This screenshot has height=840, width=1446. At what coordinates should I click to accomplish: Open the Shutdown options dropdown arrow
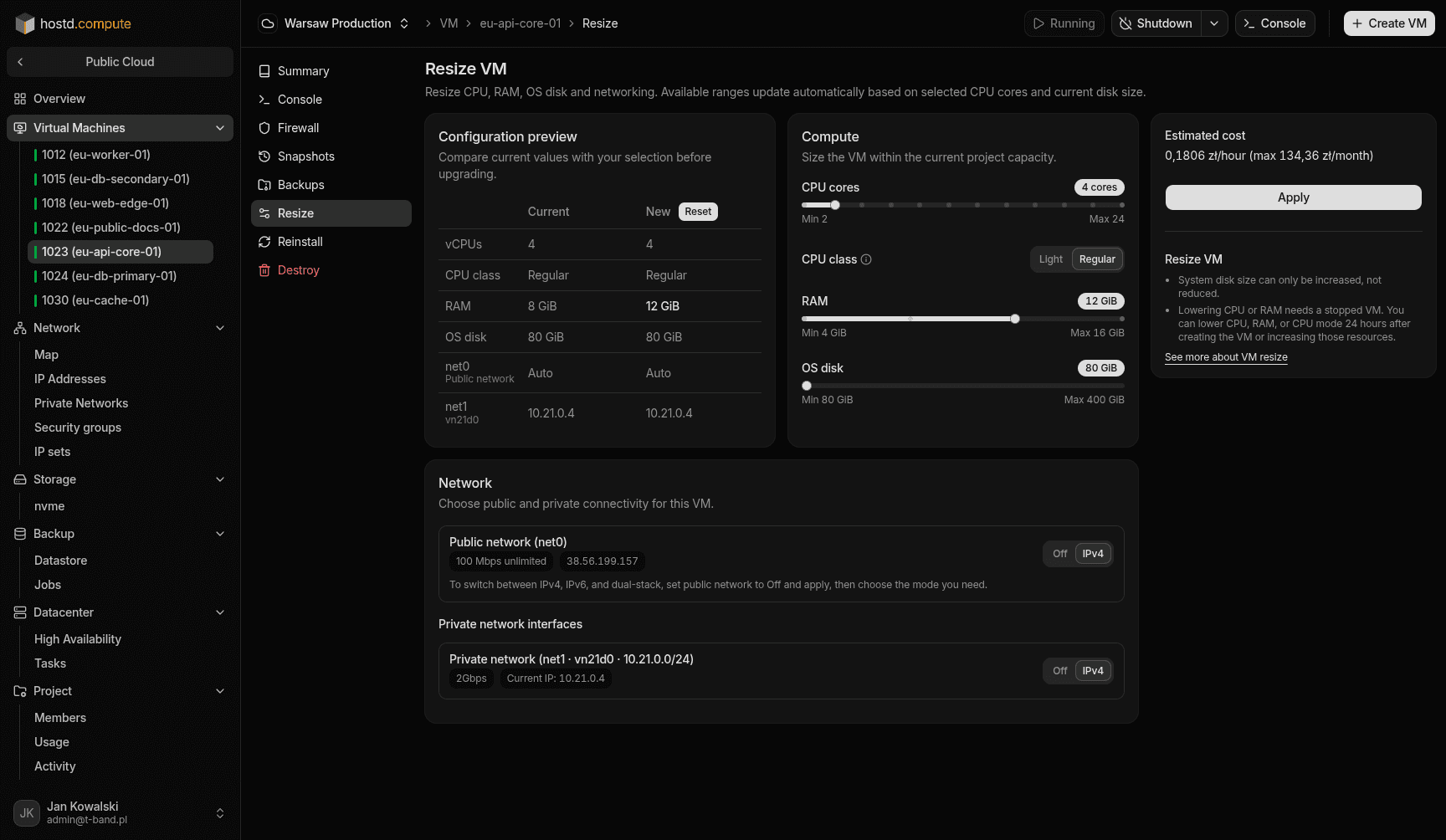coord(1214,23)
